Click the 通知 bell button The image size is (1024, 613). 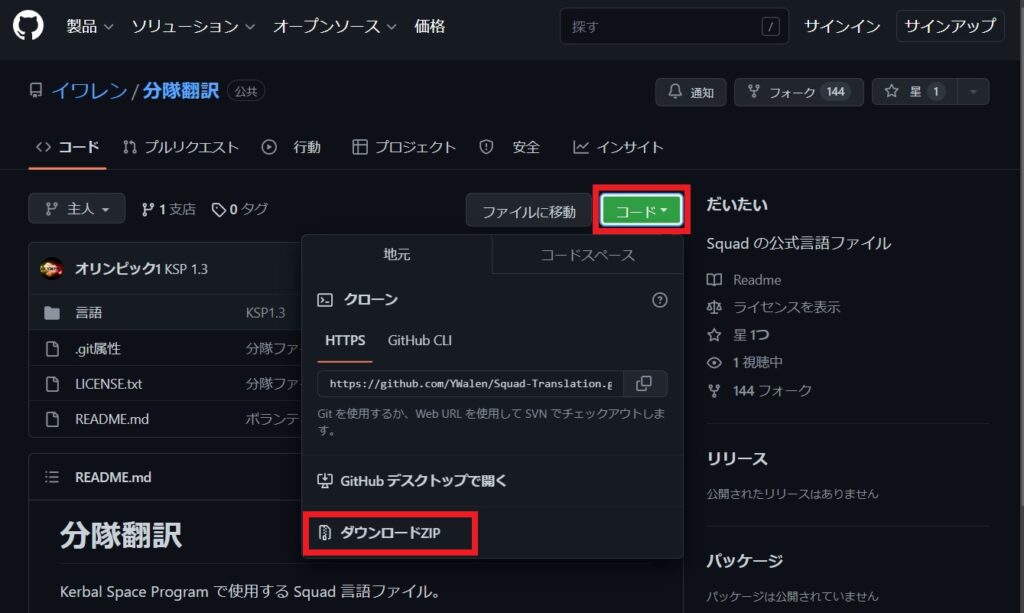coord(691,92)
